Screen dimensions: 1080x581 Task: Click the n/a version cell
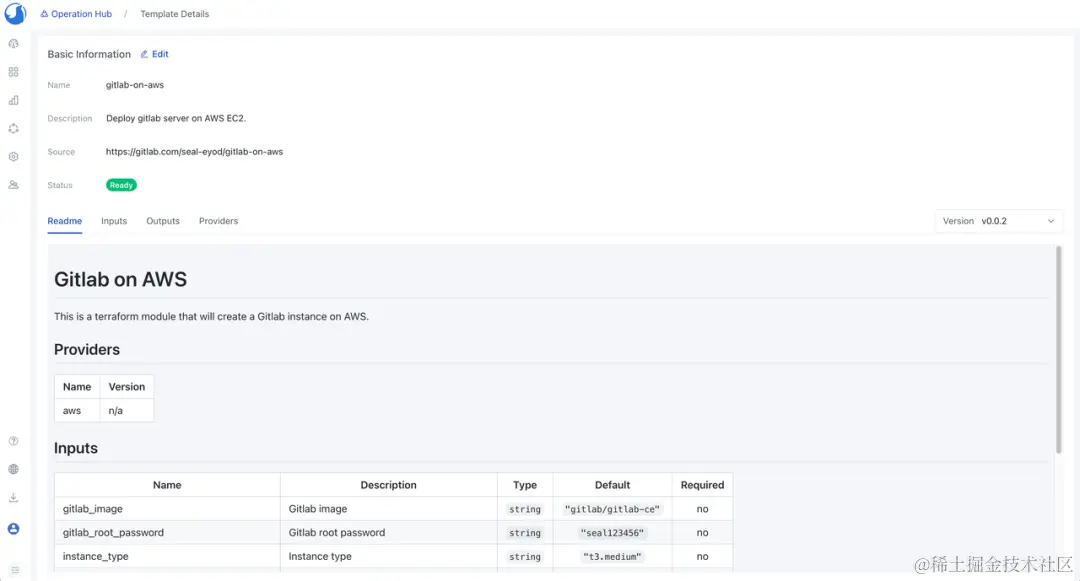pyautogui.click(x=127, y=410)
